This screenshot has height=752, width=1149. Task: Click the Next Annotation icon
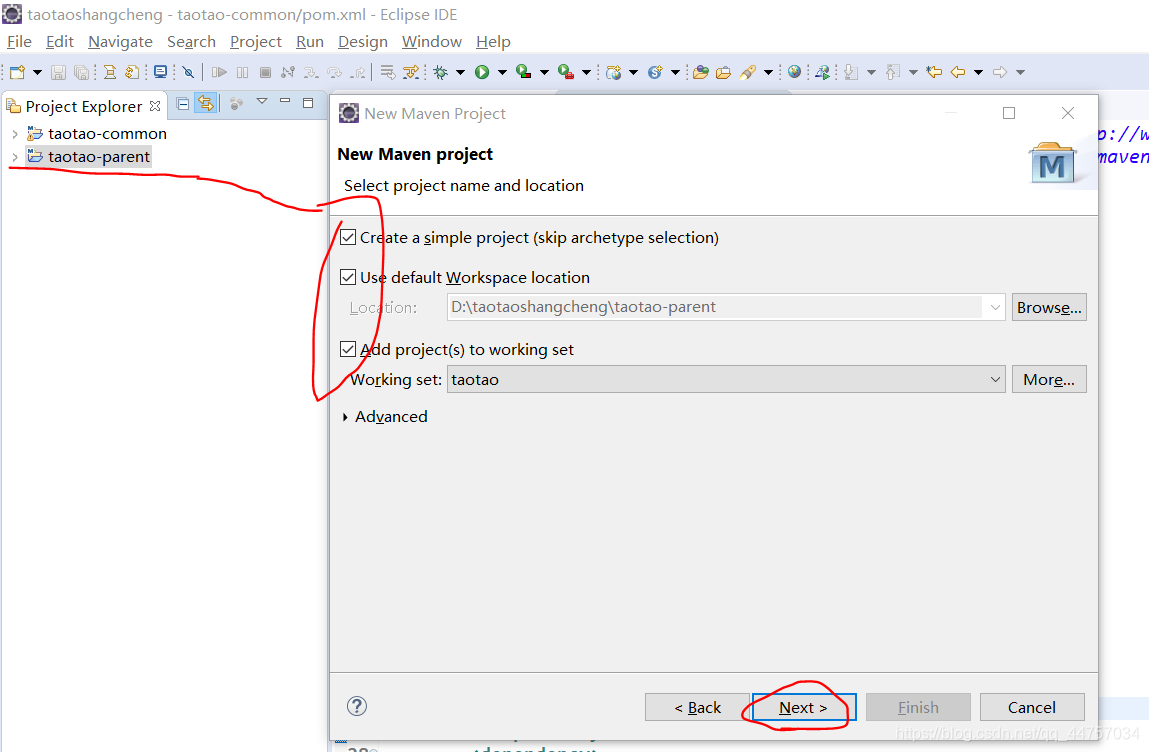(x=850, y=72)
